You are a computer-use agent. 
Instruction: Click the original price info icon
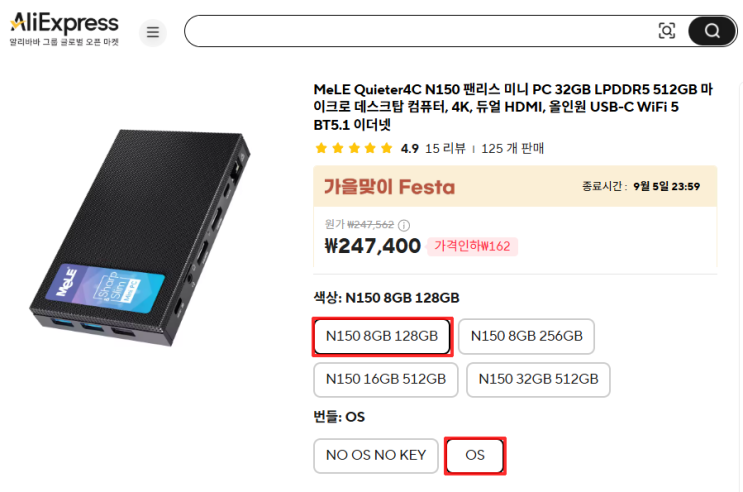click(404, 225)
